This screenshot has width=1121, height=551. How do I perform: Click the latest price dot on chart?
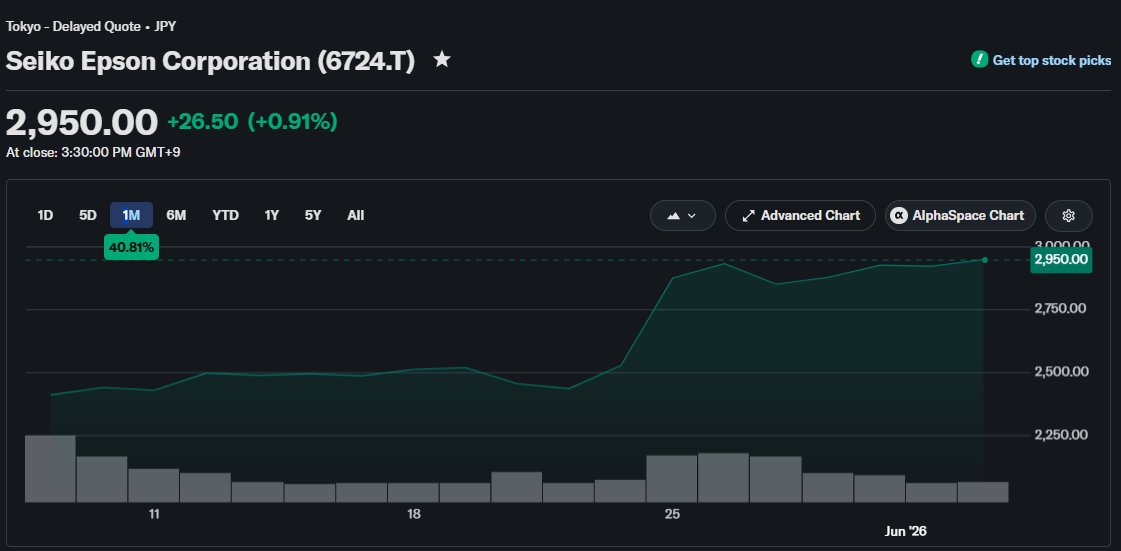tap(984, 260)
